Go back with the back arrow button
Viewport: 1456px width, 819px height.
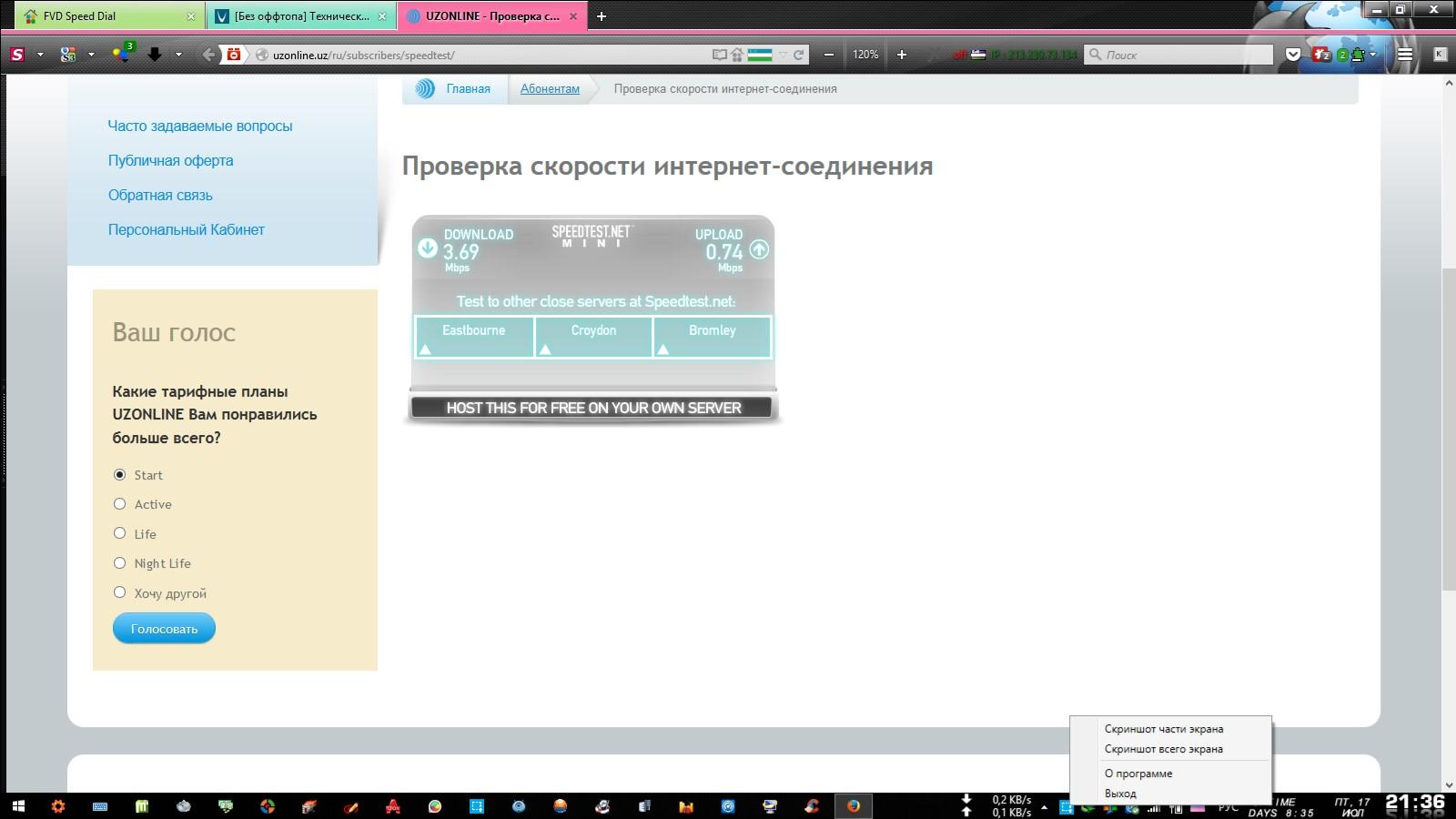tap(208, 55)
